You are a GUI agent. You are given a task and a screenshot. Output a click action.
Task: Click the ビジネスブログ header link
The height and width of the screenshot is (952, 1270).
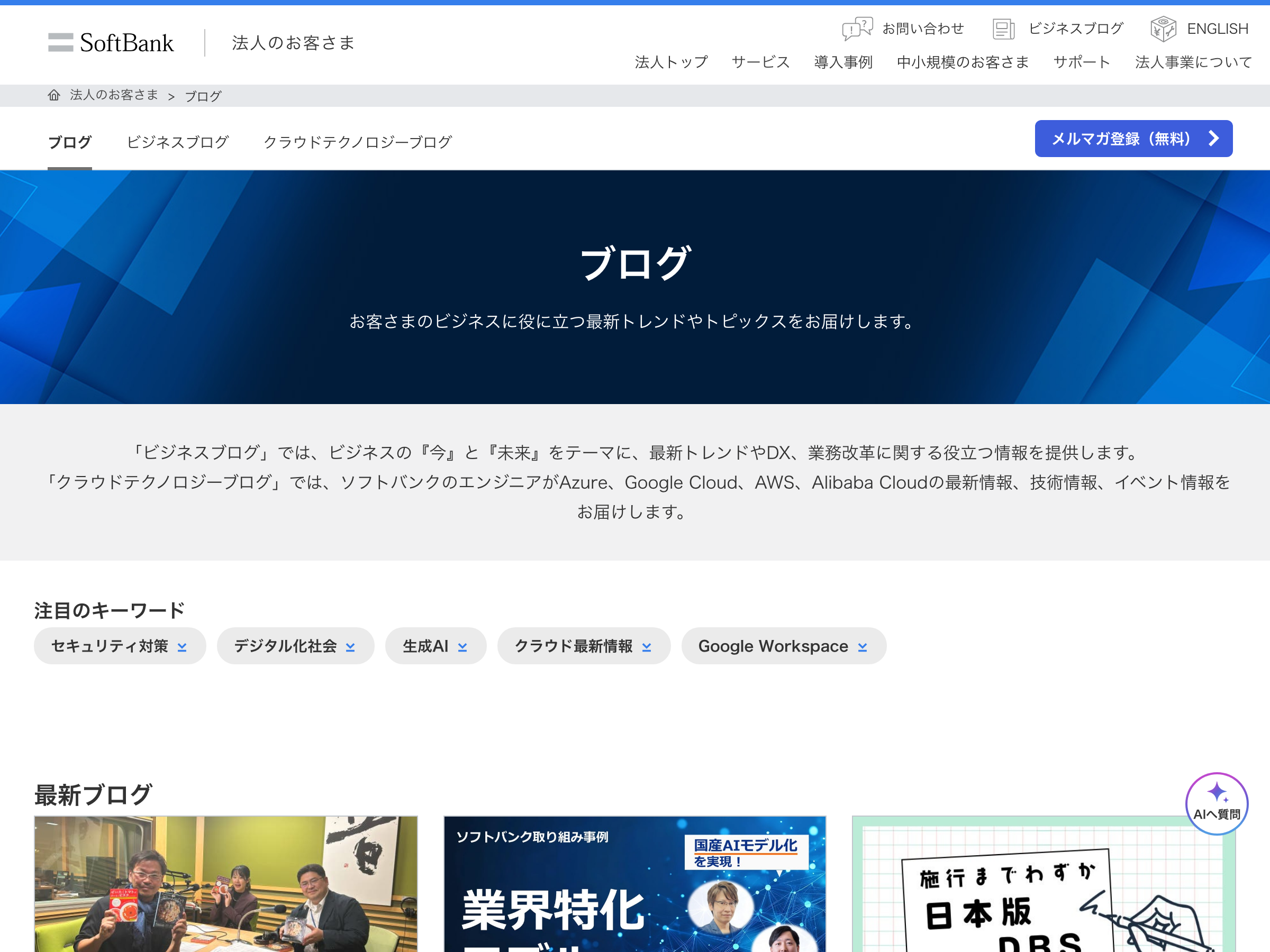pos(1076,29)
